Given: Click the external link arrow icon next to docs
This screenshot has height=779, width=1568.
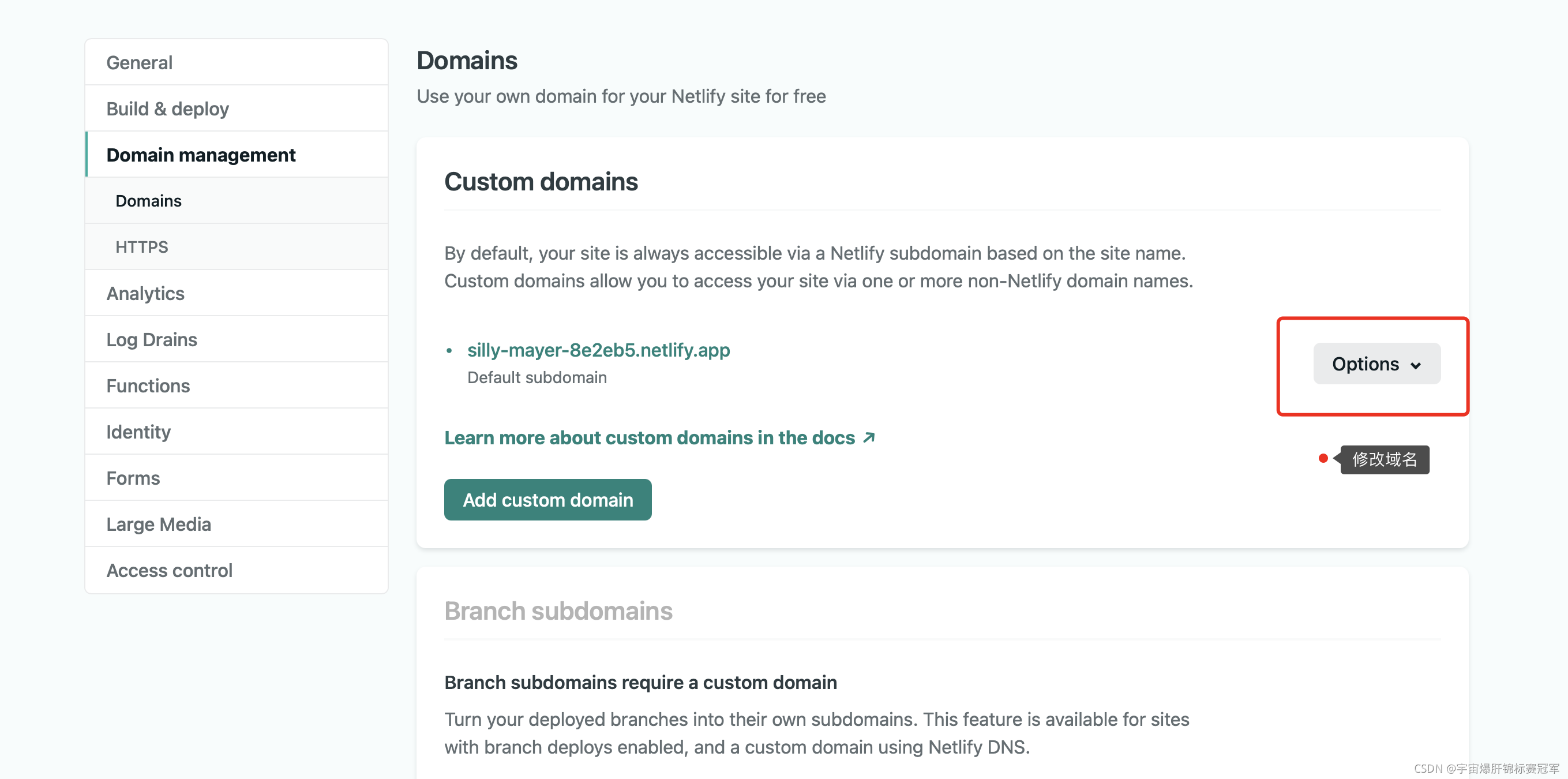Looking at the screenshot, I should (x=869, y=437).
